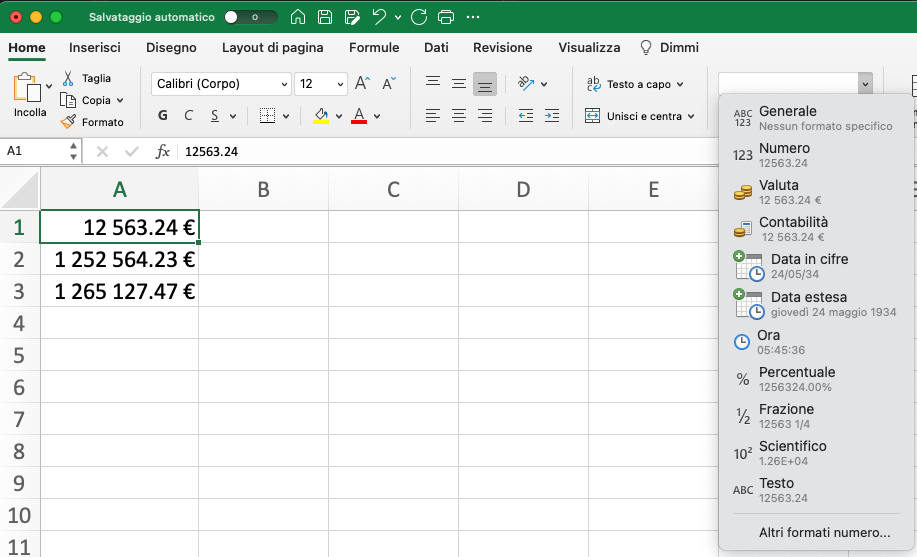Increase cell indent
This screenshot has width=917, height=557.
pyautogui.click(x=552, y=116)
